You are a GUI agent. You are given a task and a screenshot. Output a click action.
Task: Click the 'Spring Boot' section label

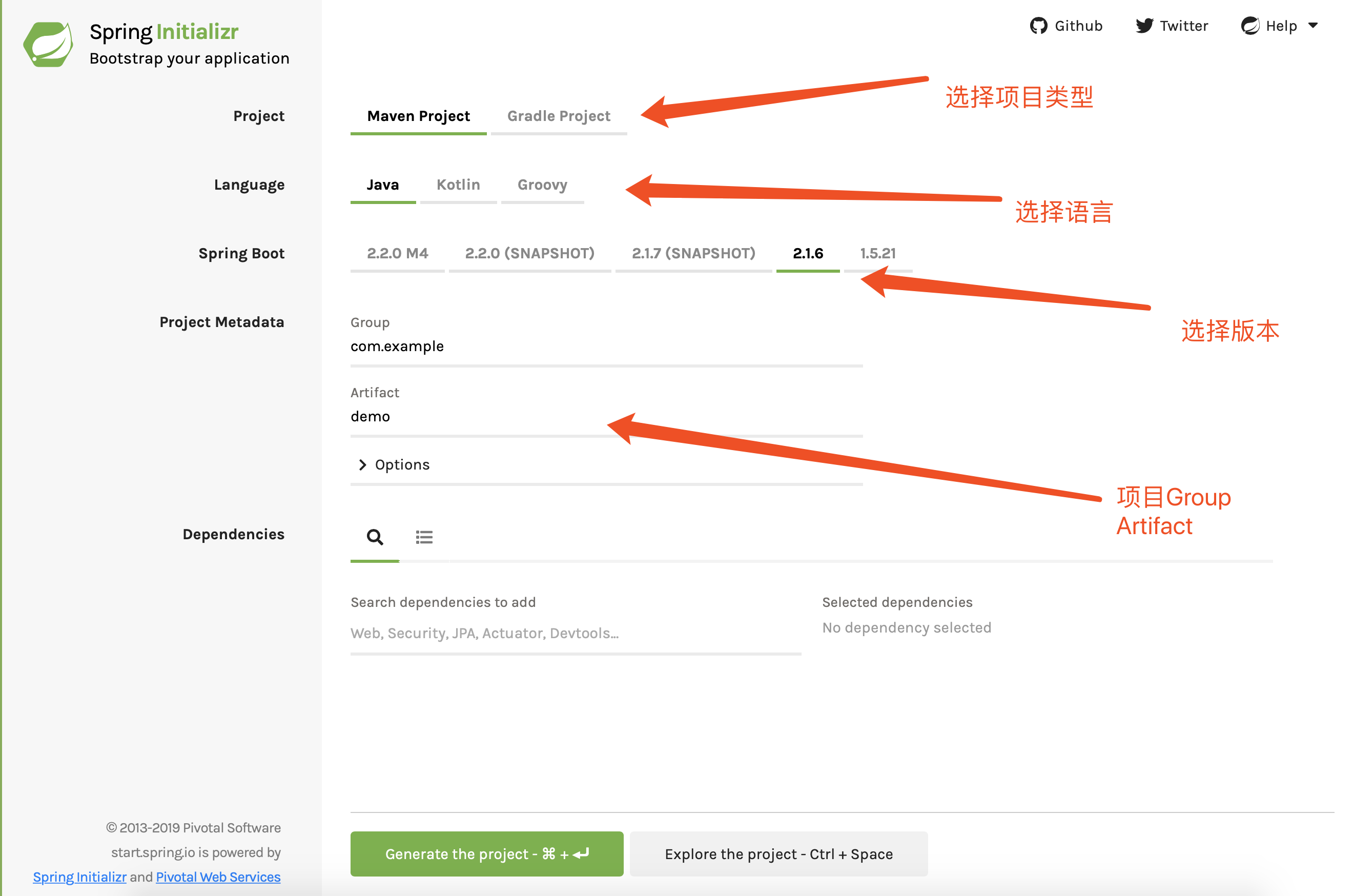coord(241,254)
